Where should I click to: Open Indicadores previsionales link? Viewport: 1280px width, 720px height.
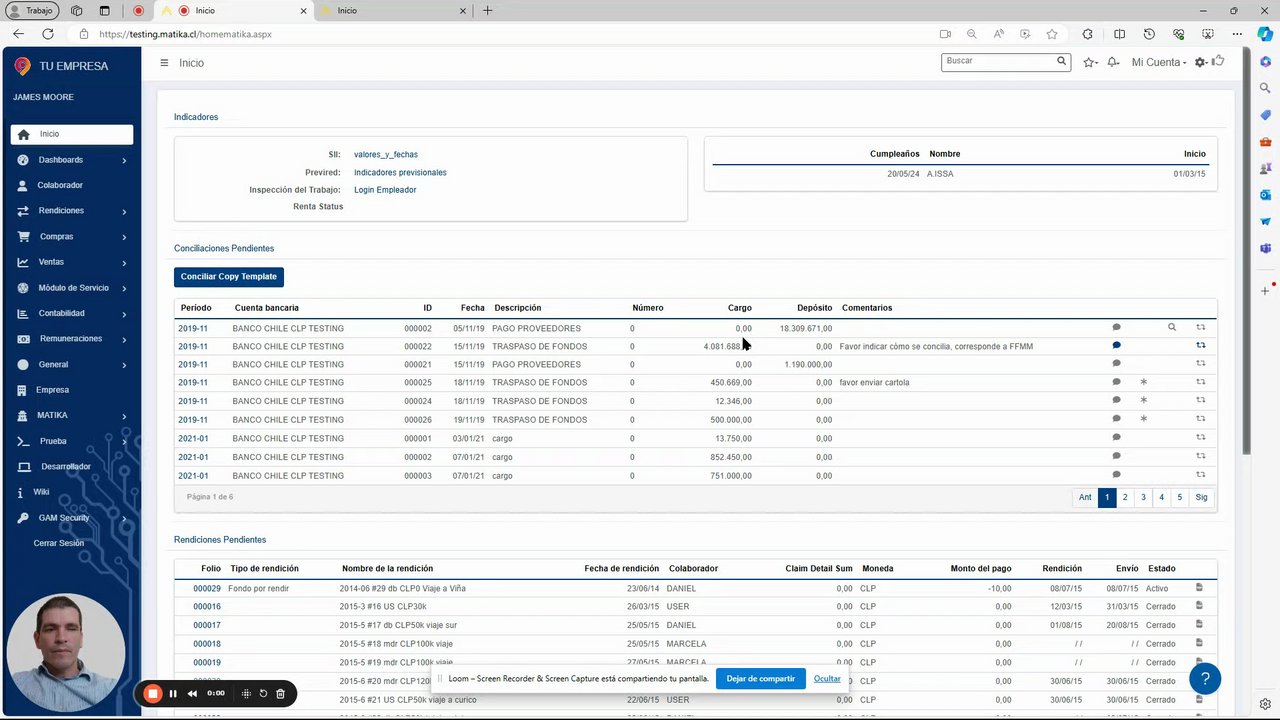pos(400,173)
